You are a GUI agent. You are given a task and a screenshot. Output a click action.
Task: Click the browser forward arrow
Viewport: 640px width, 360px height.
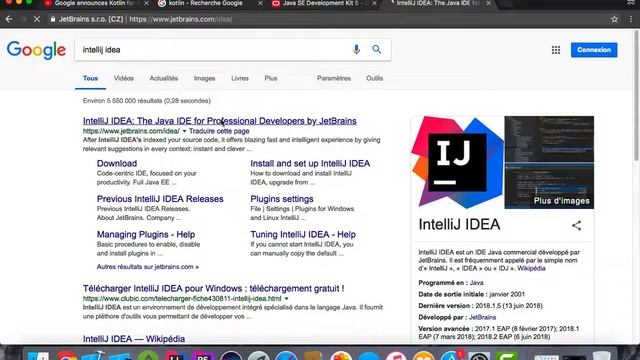click(23, 19)
